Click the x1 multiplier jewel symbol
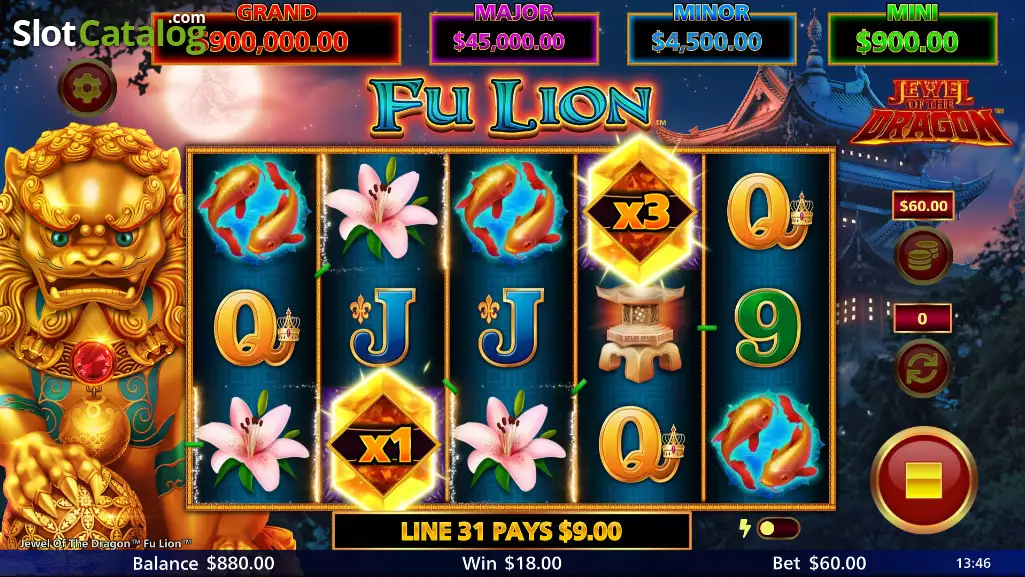This screenshot has height=577, width=1025. [383, 444]
